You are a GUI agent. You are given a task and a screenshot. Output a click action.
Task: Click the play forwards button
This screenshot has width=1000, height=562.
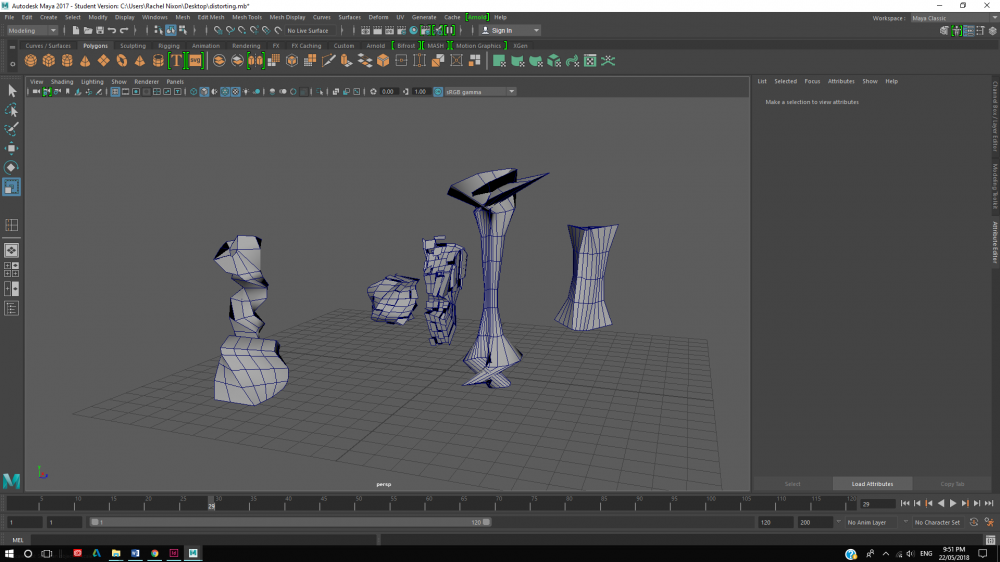tap(952, 503)
